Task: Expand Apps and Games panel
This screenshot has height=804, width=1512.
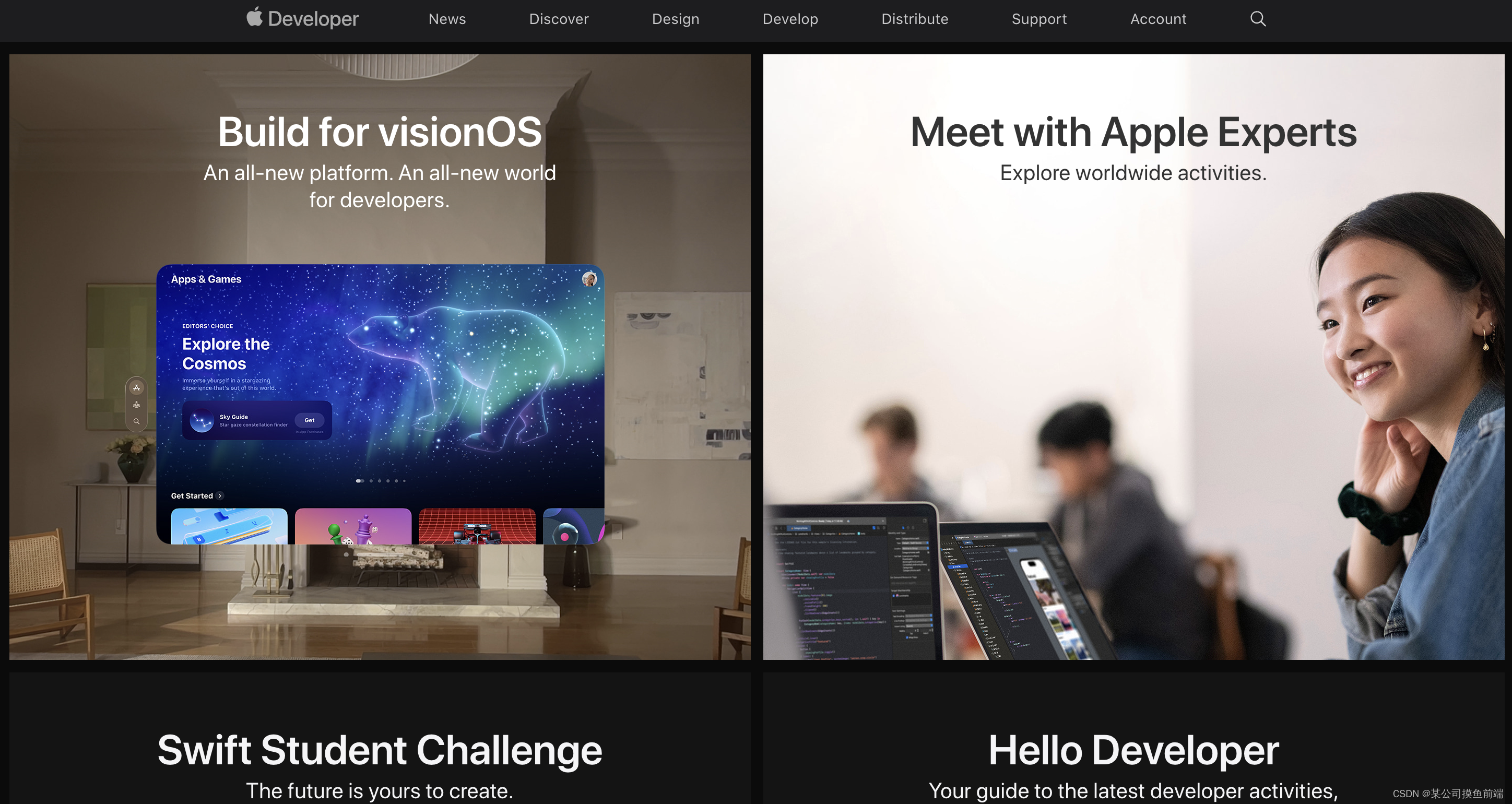Action: tap(205, 279)
